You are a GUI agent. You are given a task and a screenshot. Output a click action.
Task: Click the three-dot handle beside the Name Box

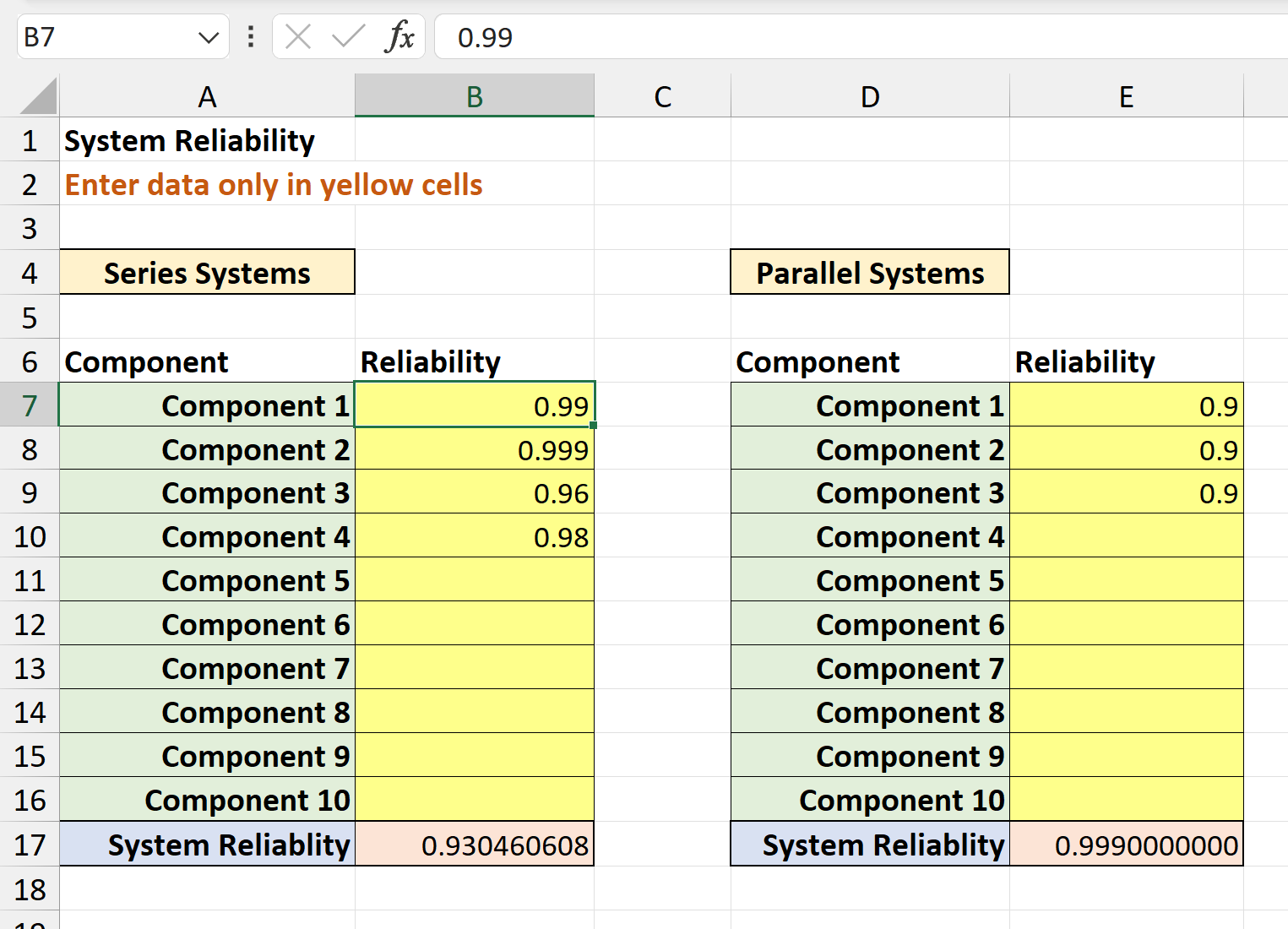click(x=251, y=37)
